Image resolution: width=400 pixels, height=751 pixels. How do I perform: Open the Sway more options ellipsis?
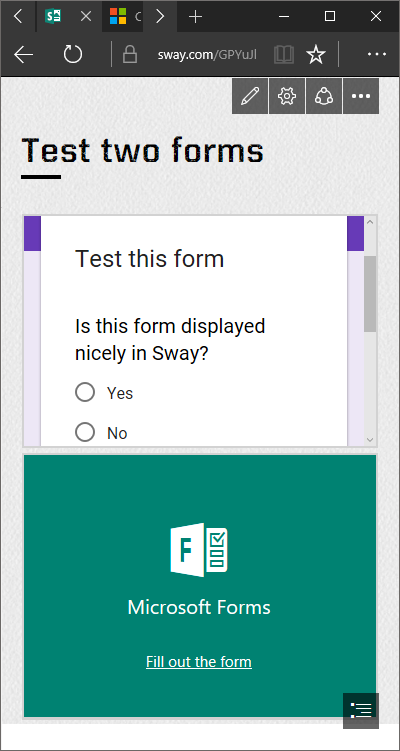coord(361,96)
